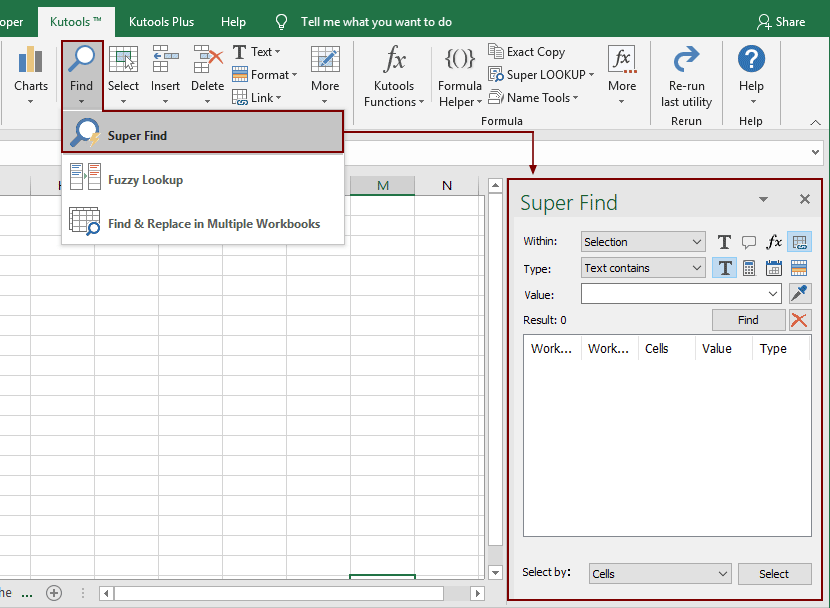Expand the formula bar
This screenshot has width=830, height=608.
(x=815, y=152)
